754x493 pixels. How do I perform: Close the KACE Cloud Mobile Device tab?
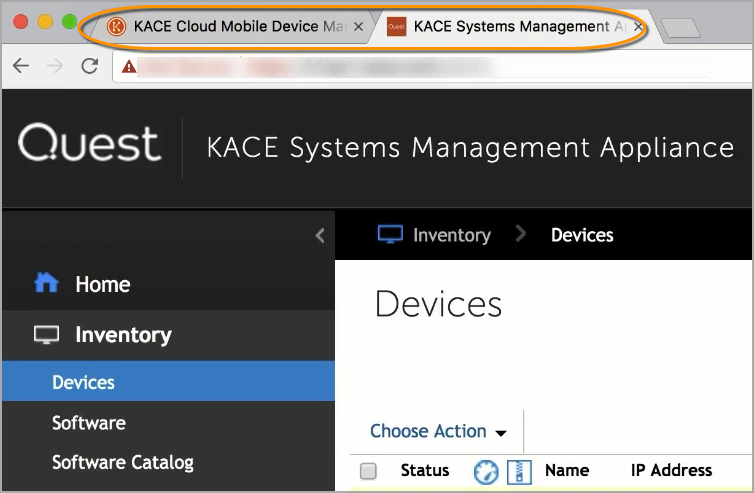pyautogui.click(x=359, y=27)
